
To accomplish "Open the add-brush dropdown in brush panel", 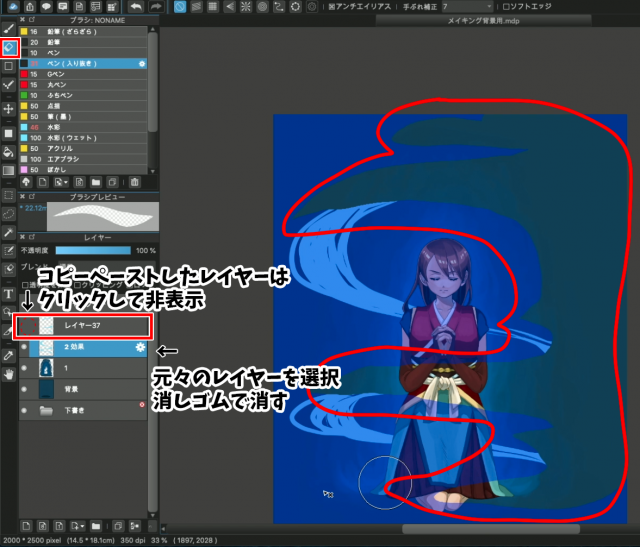I will point(61,182).
